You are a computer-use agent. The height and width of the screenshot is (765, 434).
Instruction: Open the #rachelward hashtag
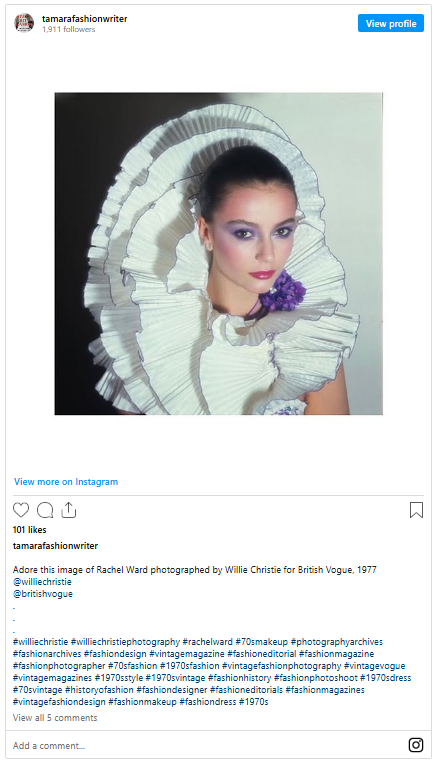click(207, 642)
